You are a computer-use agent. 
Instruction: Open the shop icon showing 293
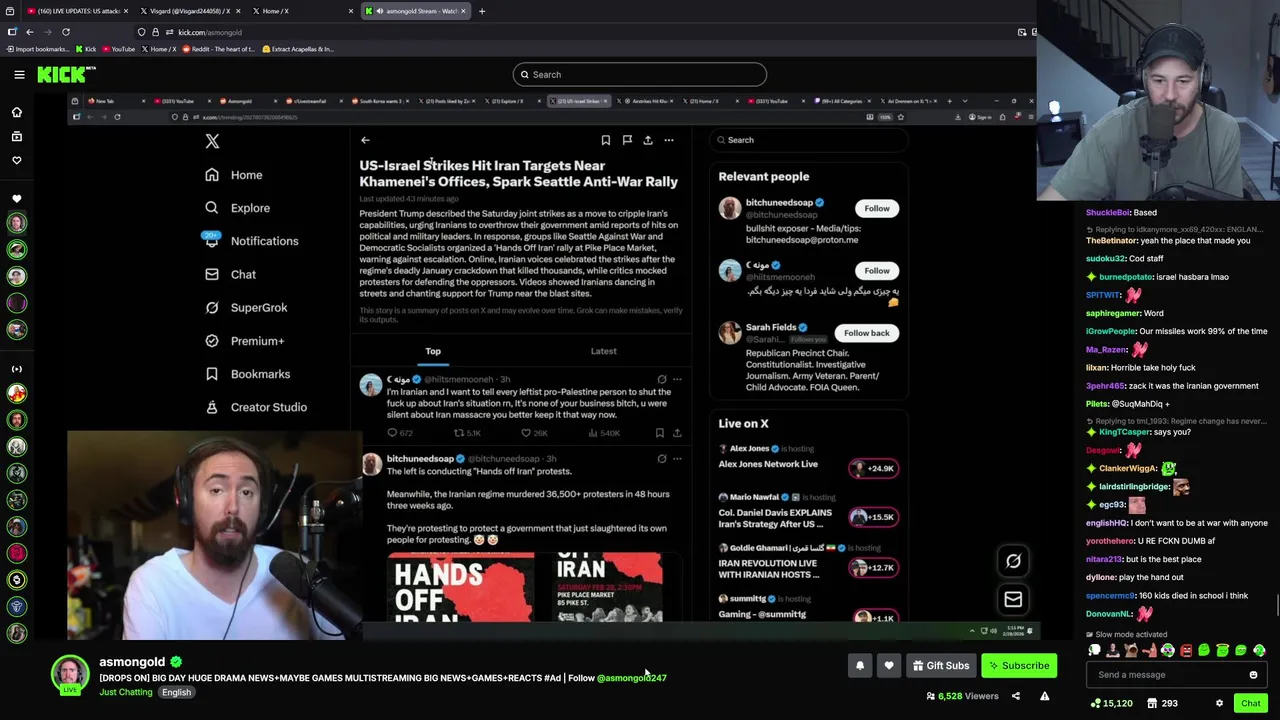tap(1162, 703)
